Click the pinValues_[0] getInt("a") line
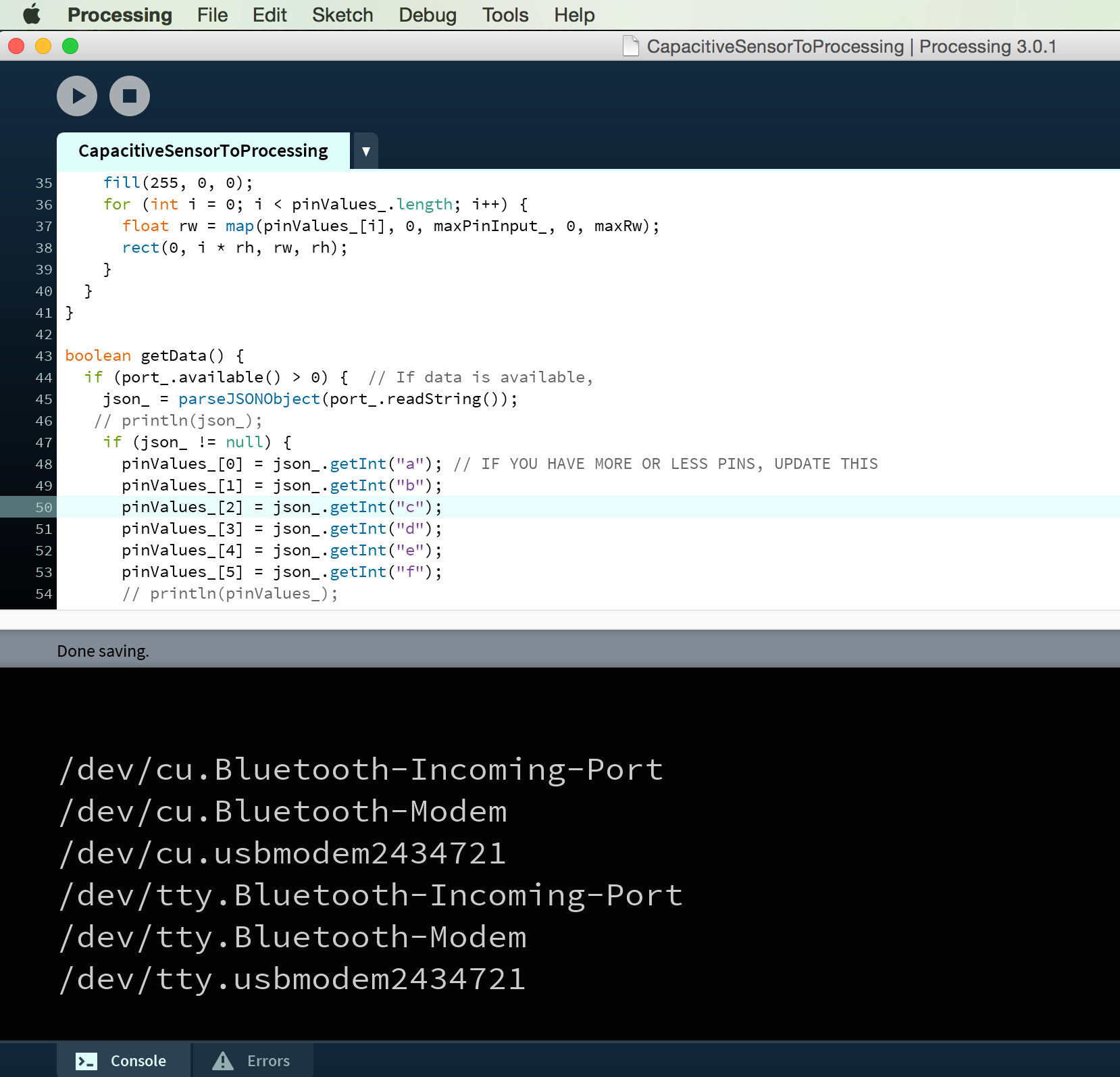1120x1077 pixels. tap(282, 464)
